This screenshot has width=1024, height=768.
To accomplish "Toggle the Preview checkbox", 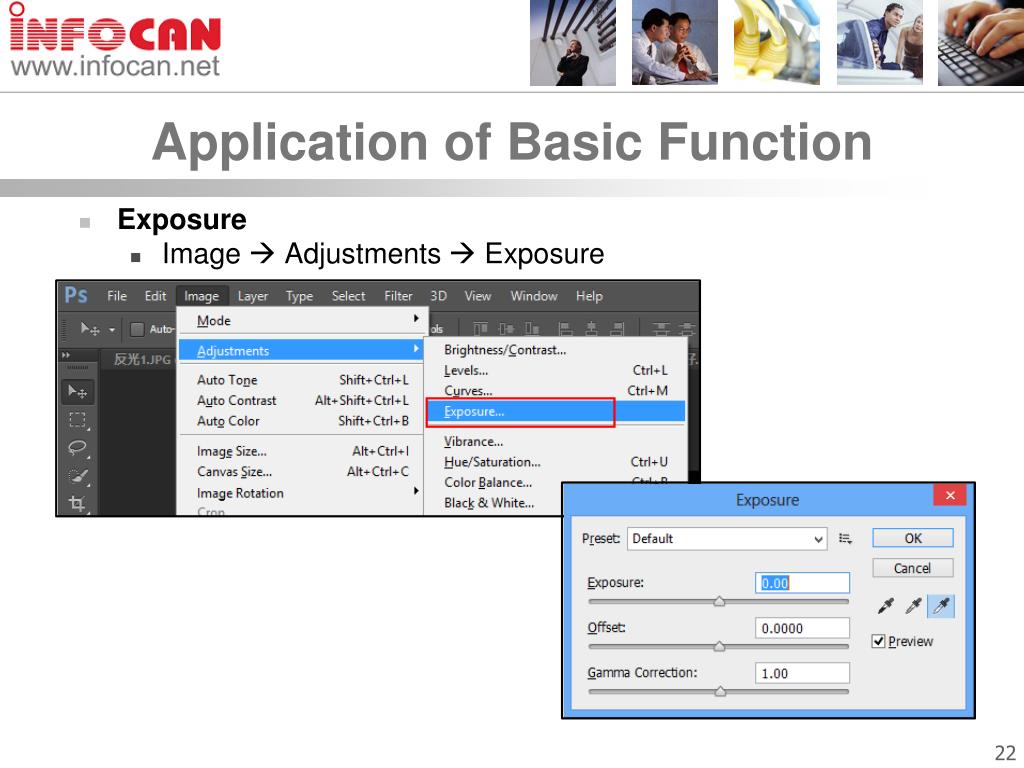I will 878,641.
